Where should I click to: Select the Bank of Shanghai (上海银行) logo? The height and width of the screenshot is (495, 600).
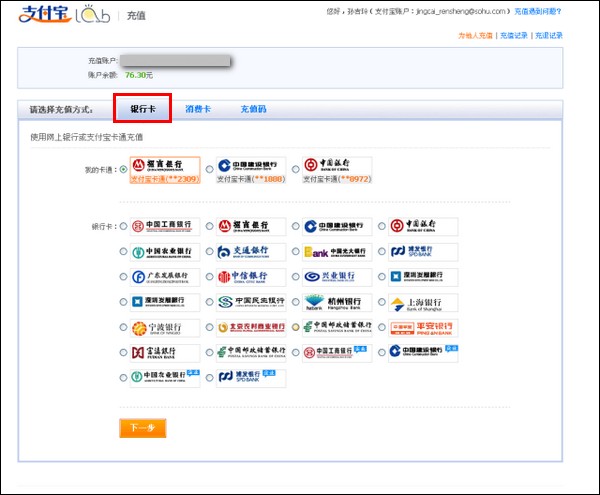pos(423,302)
